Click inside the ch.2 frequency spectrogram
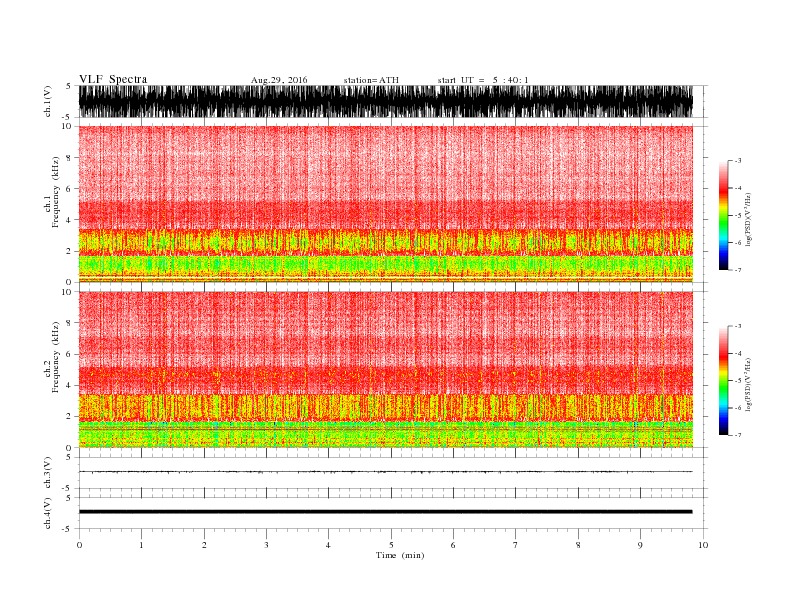The width and height of the screenshot is (792, 612). 385,370
